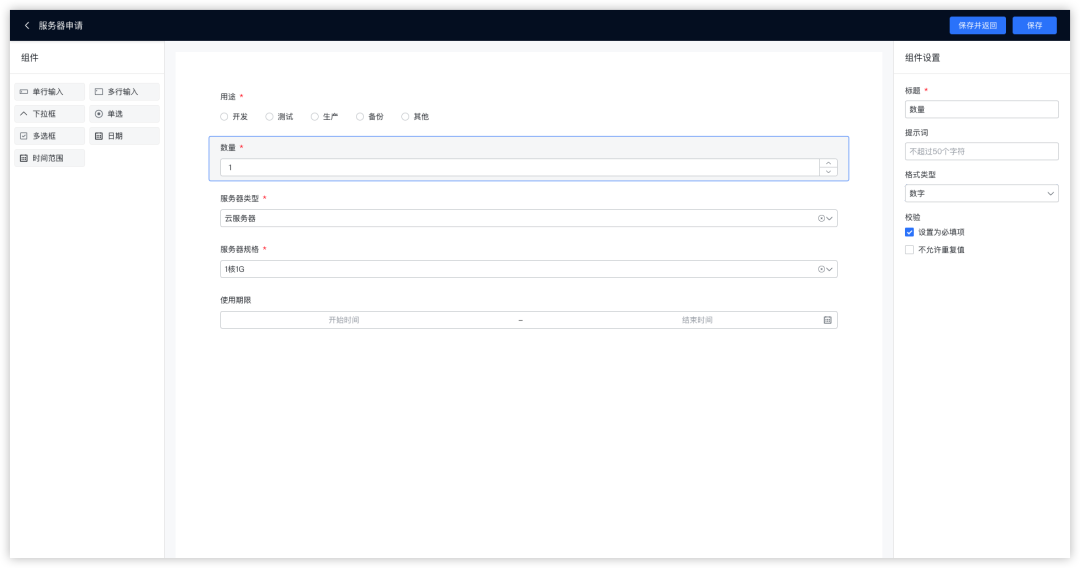This screenshot has width=1080, height=568.
Task: Select the 单行输入 component
Action: click(49, 92)
